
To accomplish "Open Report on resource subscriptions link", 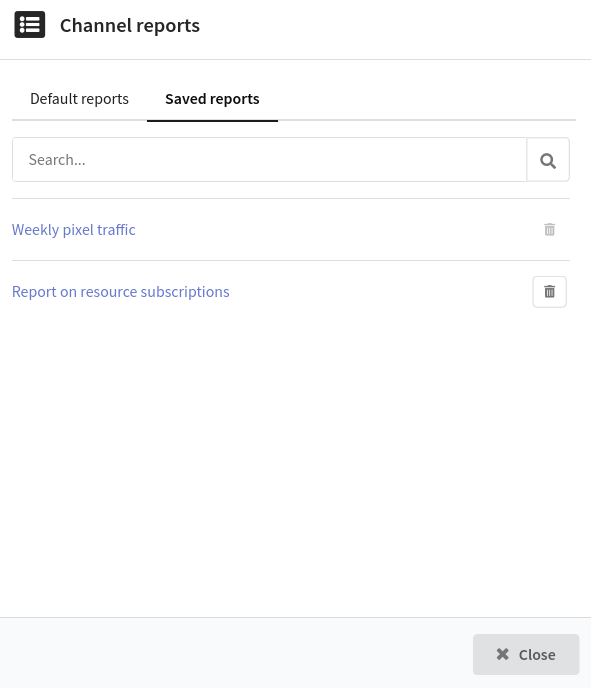I will (x=121, y=292).
